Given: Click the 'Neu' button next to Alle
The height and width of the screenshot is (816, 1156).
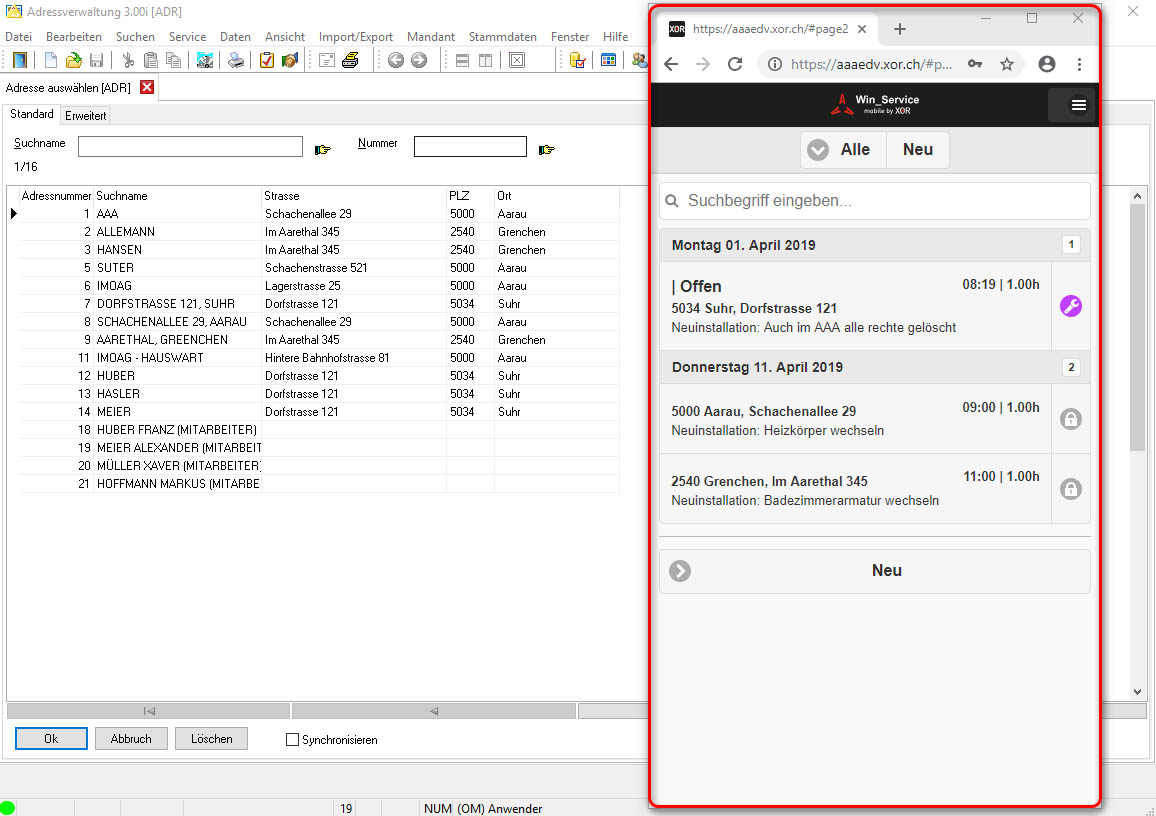Looking at the screenshot, I should click(918, 150).
